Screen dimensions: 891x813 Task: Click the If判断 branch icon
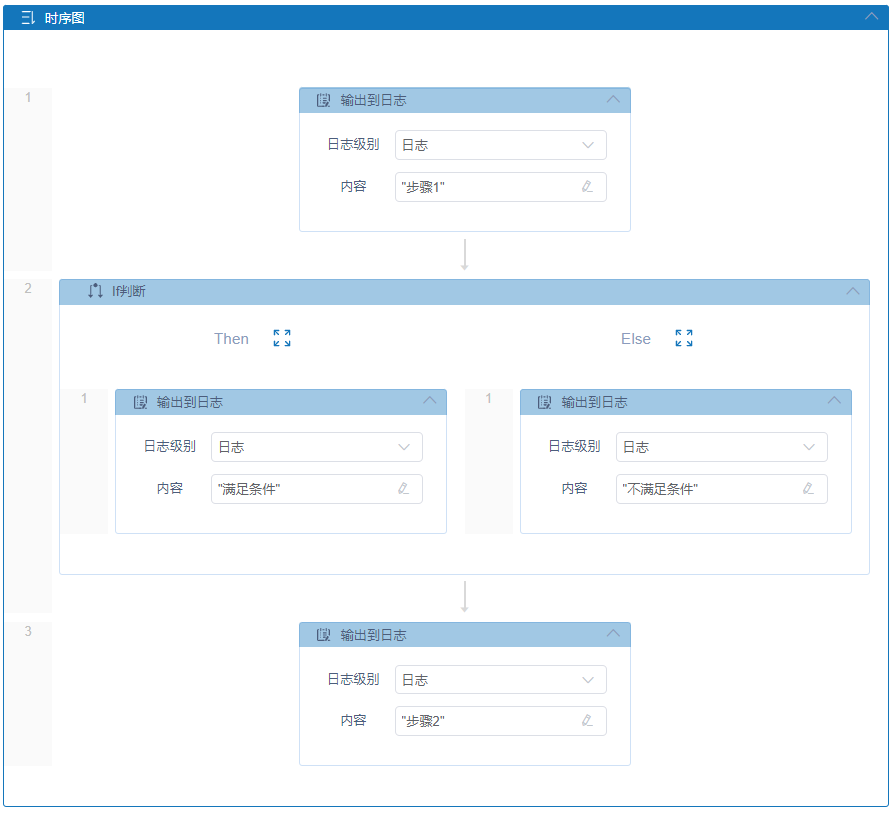coord(95,291)
